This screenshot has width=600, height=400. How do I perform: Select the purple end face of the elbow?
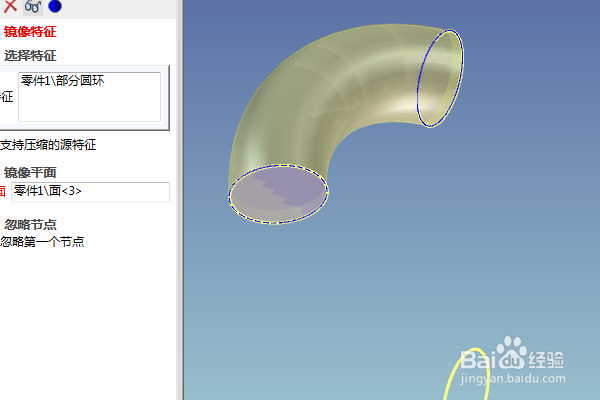(x=278, y=194)
